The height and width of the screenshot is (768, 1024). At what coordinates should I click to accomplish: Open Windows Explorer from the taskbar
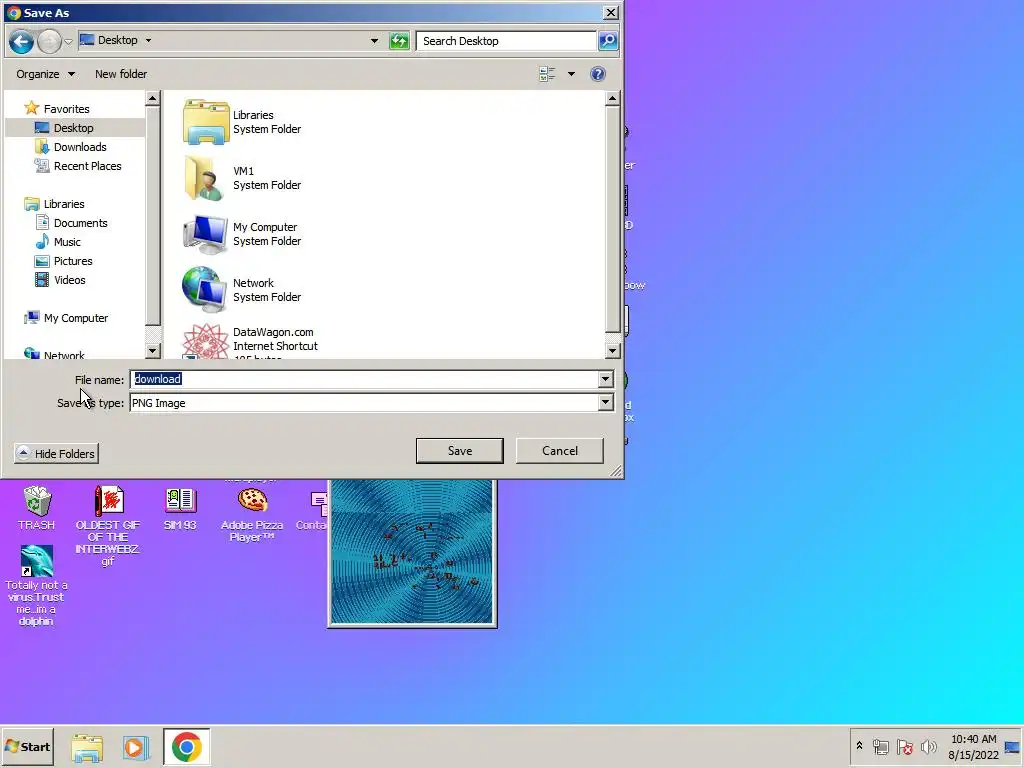click(x=87, y=747)
